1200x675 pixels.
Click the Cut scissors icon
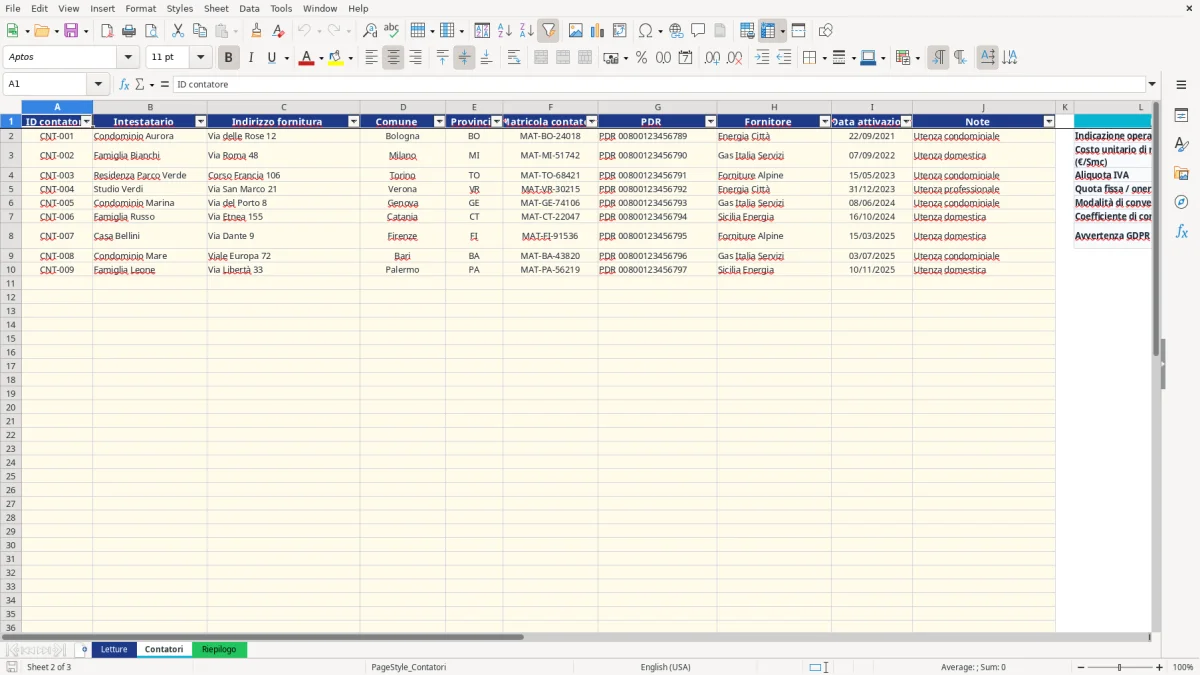177,31
